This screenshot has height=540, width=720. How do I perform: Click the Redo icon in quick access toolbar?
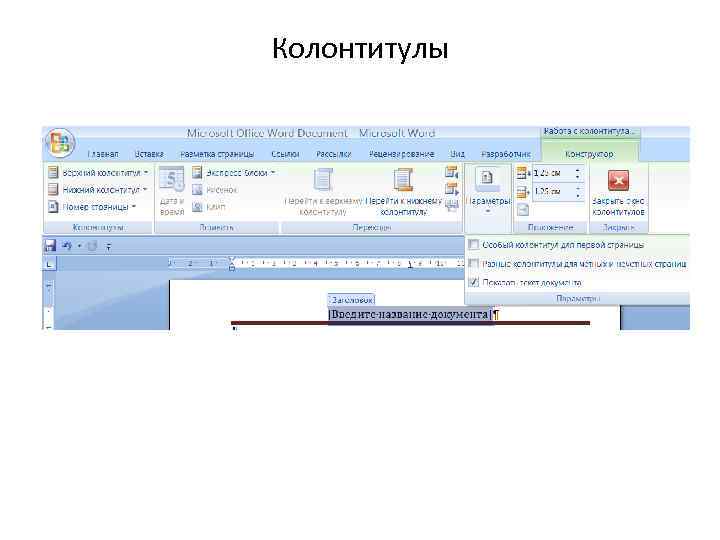92,246
